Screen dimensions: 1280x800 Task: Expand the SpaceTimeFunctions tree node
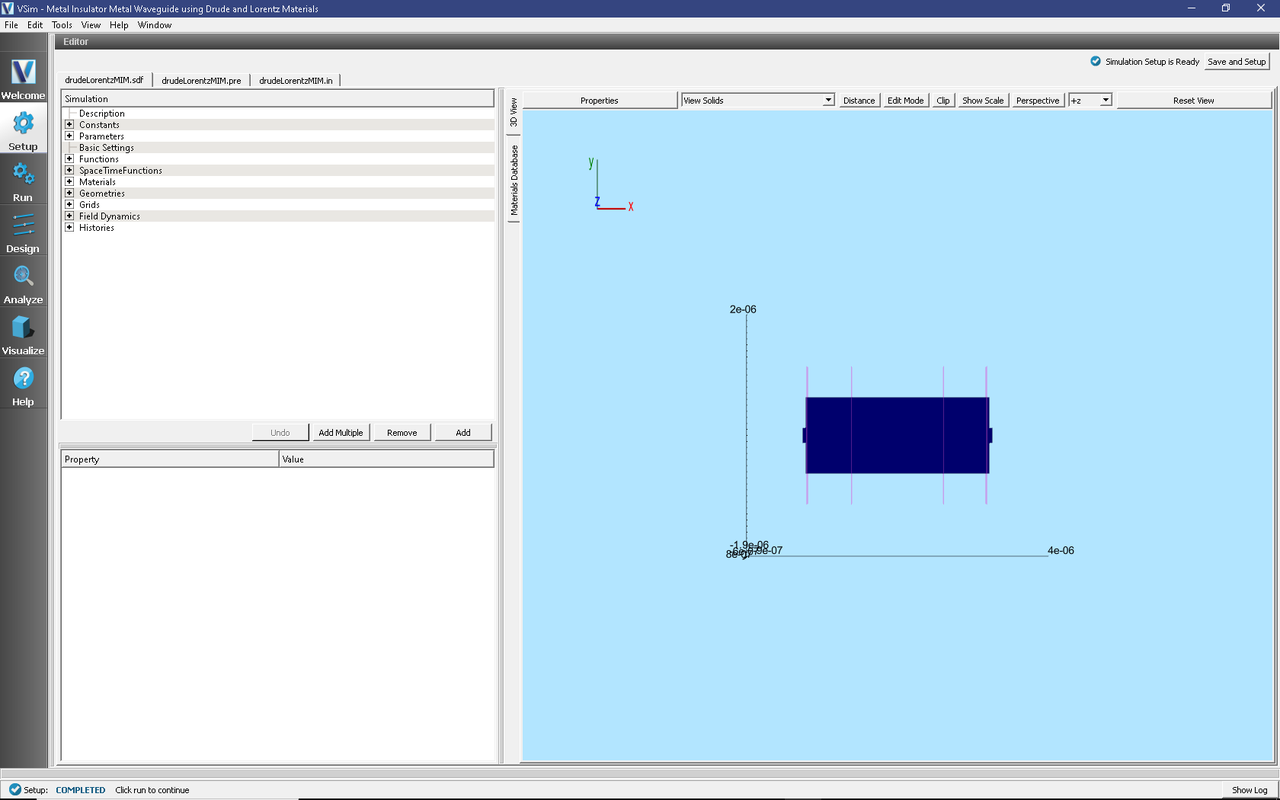69,170
